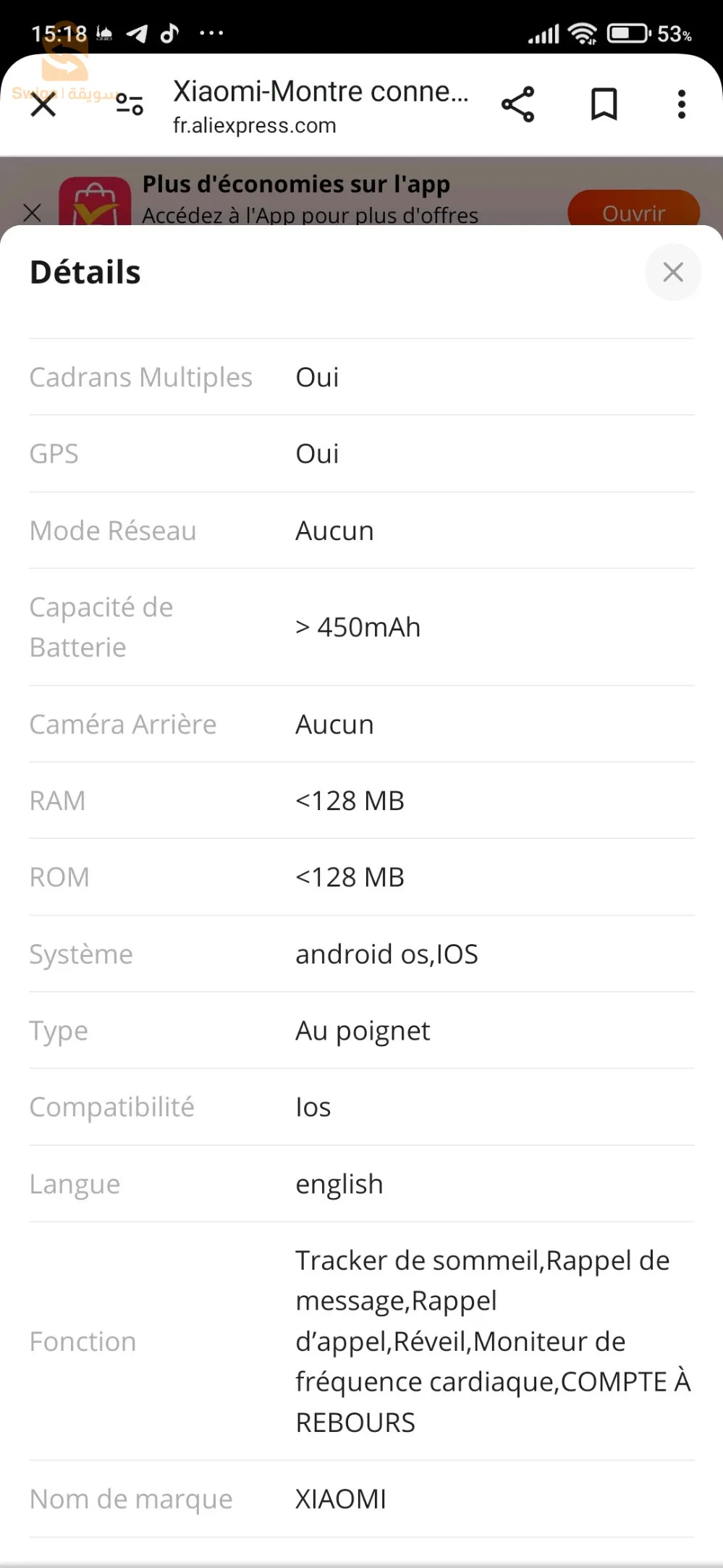Screen dimensions: 723x1568
Task: Tap the fr.aliexpress.com URL text
Action: (x=255, y=126)
